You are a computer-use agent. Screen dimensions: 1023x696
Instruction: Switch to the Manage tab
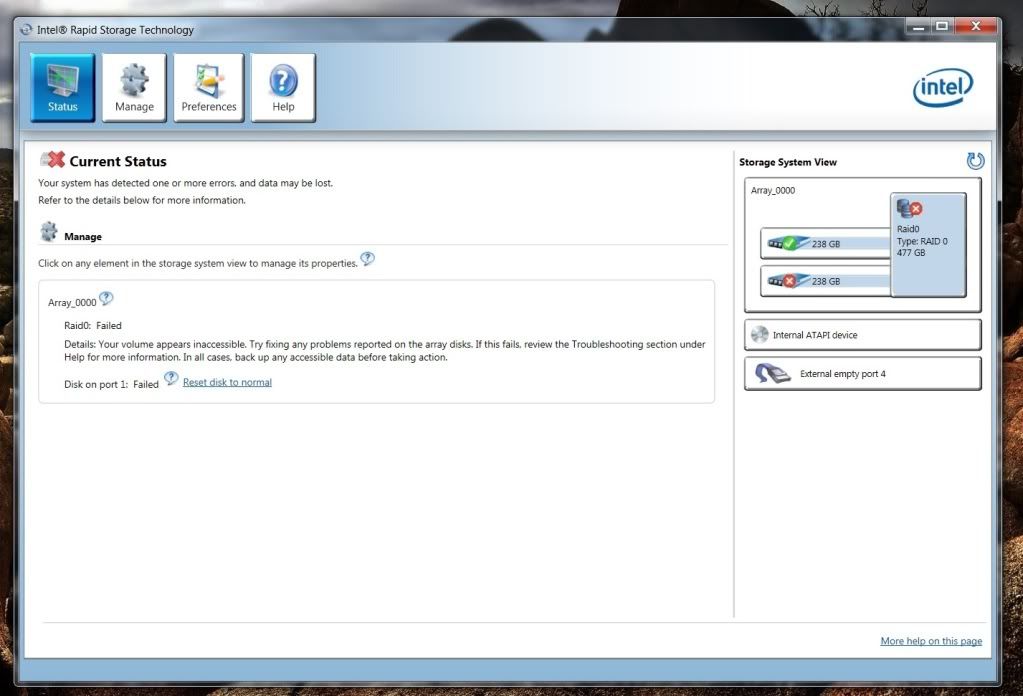pyautogui.click(x=134, y=87)
